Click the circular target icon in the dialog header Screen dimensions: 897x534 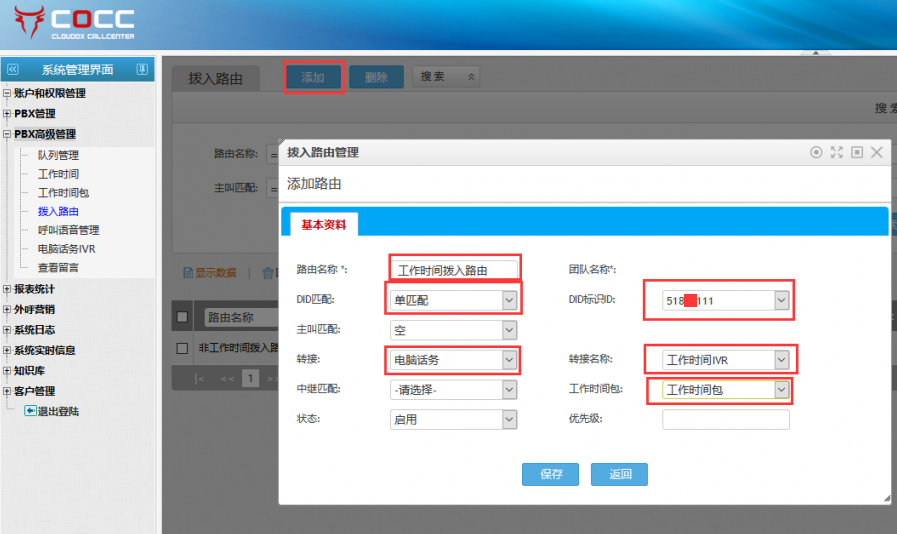click(816, 152)
